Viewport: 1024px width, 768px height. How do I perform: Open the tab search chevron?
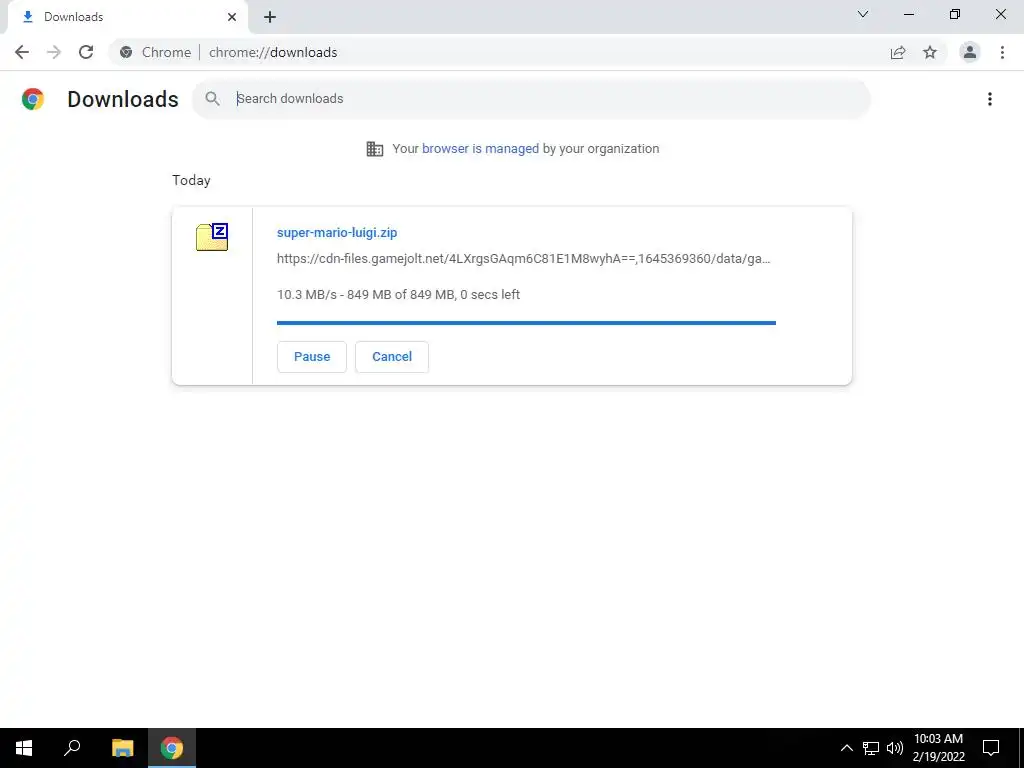(x=863, y=14)
